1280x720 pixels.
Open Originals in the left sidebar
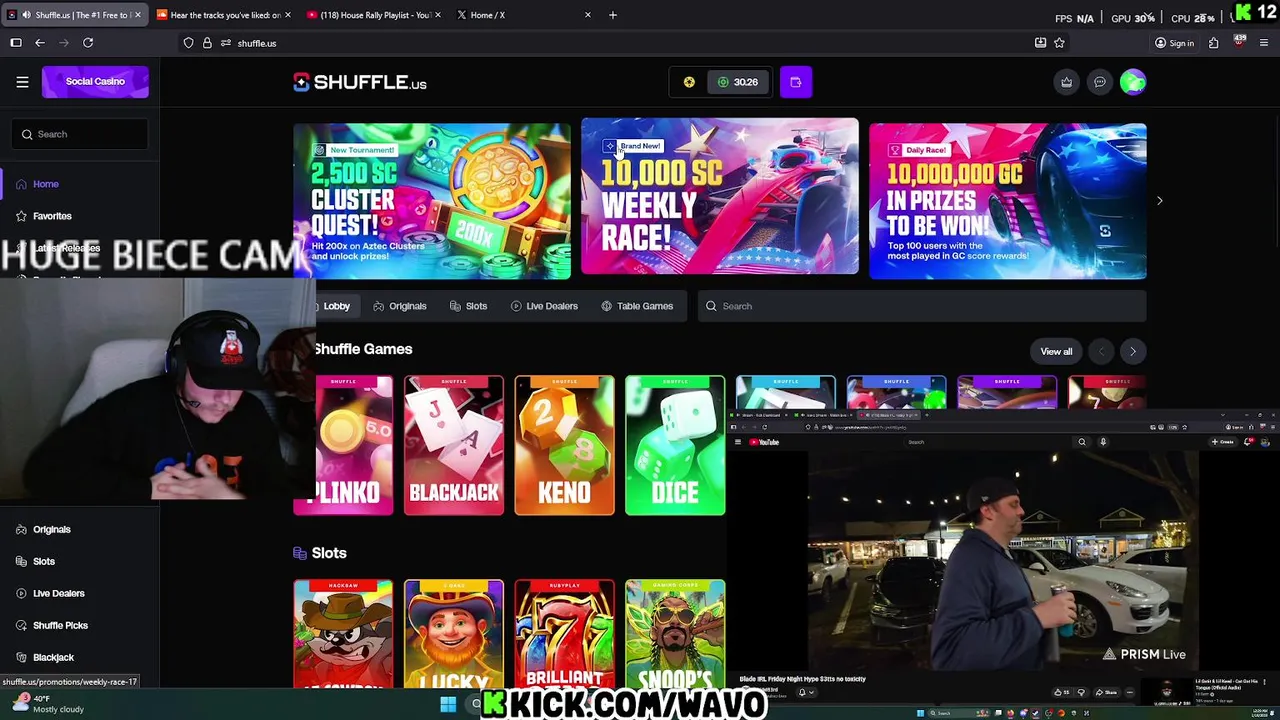(51, 529)
